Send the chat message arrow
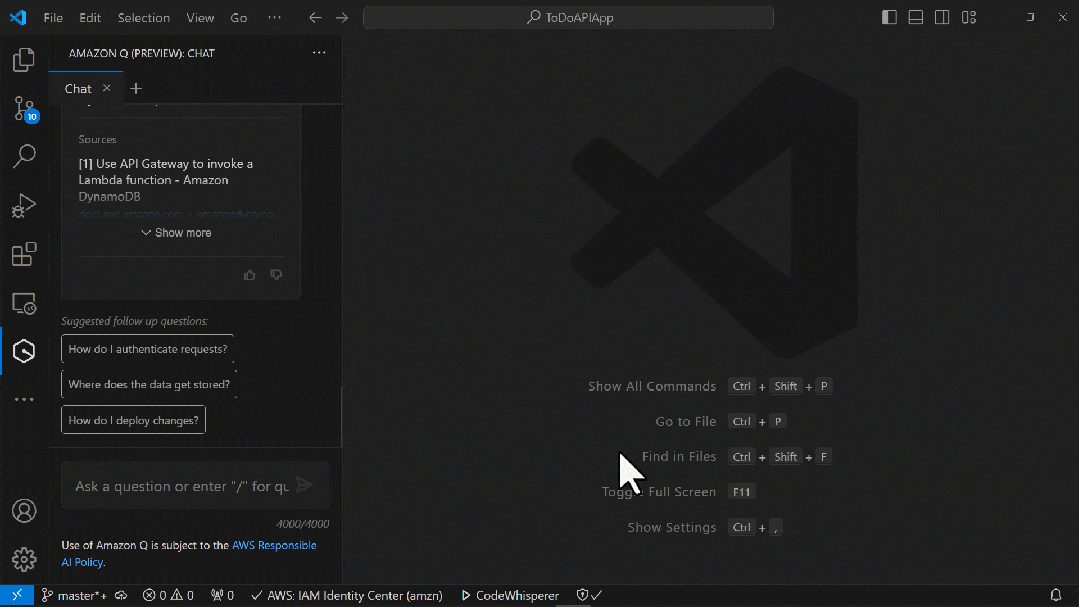The image size is (1079, 607). (304, 485)
